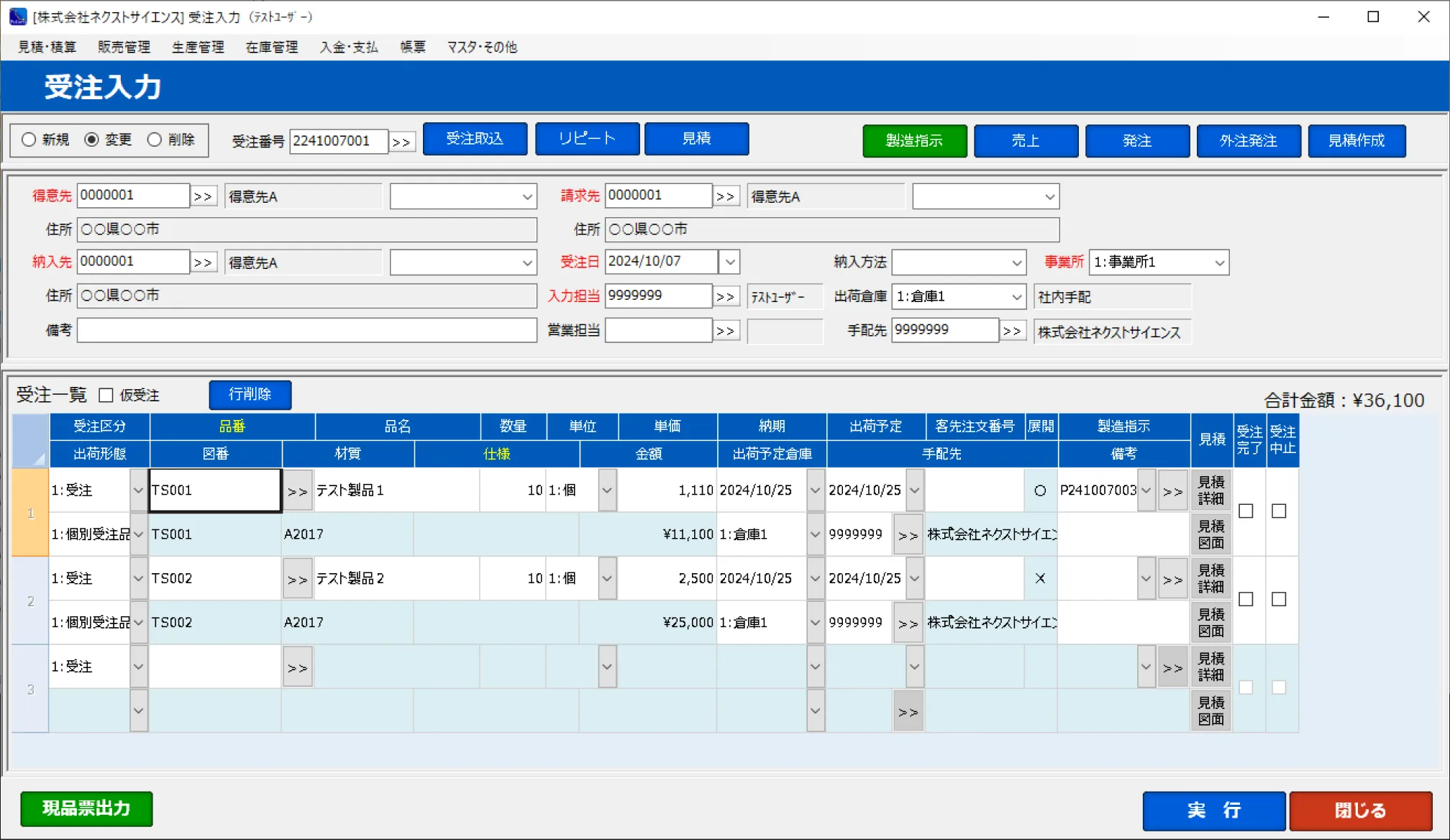Expand 受注区分 dropdown in row 1
This screenshot has height=840, width=1450.
point(139,490)
